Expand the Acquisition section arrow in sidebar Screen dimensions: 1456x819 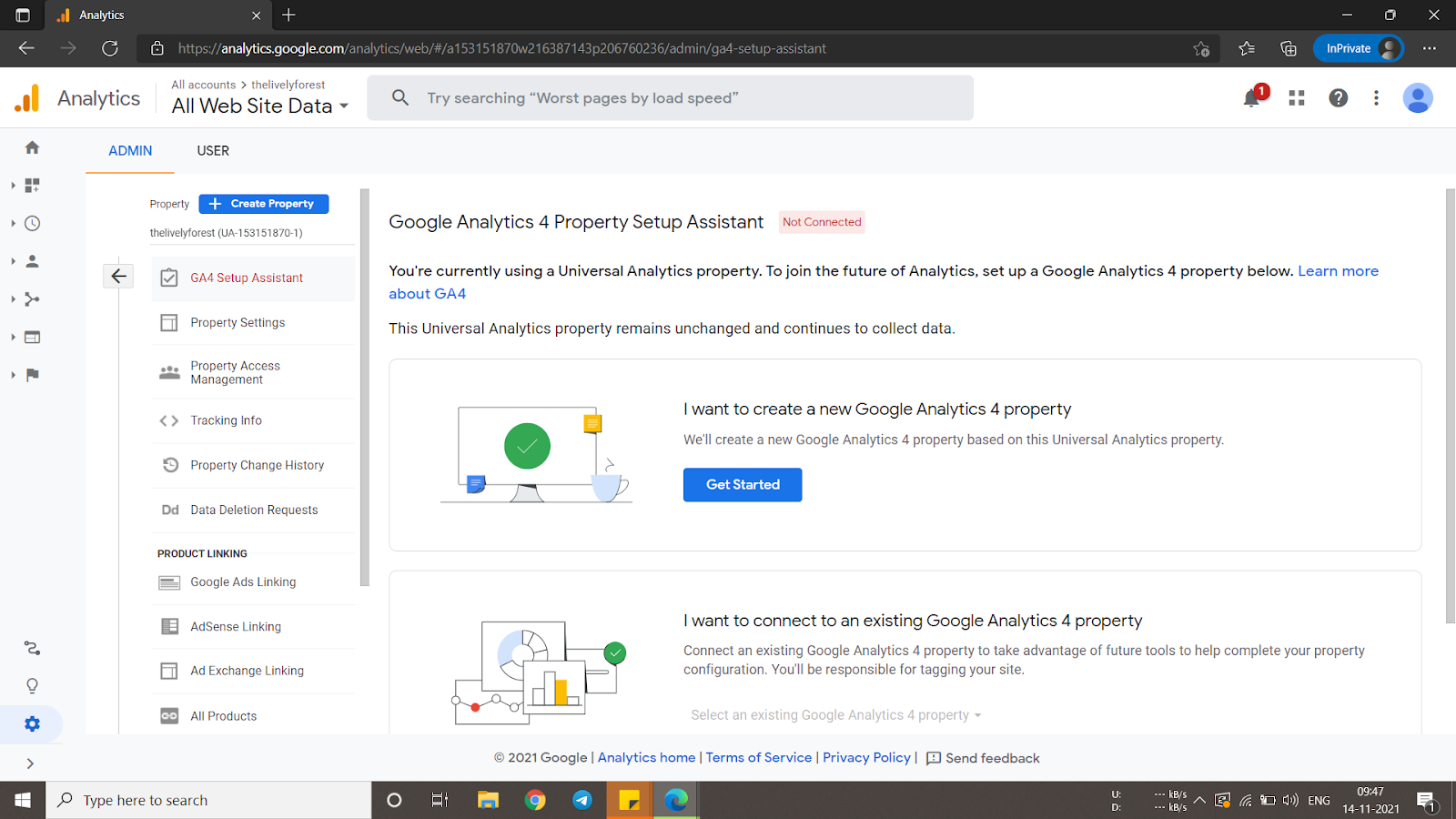[x=13, y=299]
